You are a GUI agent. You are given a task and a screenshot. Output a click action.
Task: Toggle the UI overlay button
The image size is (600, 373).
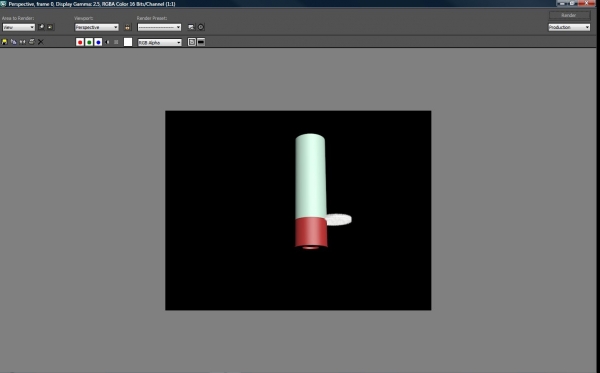pyautogui.click(x=192, y=42)
